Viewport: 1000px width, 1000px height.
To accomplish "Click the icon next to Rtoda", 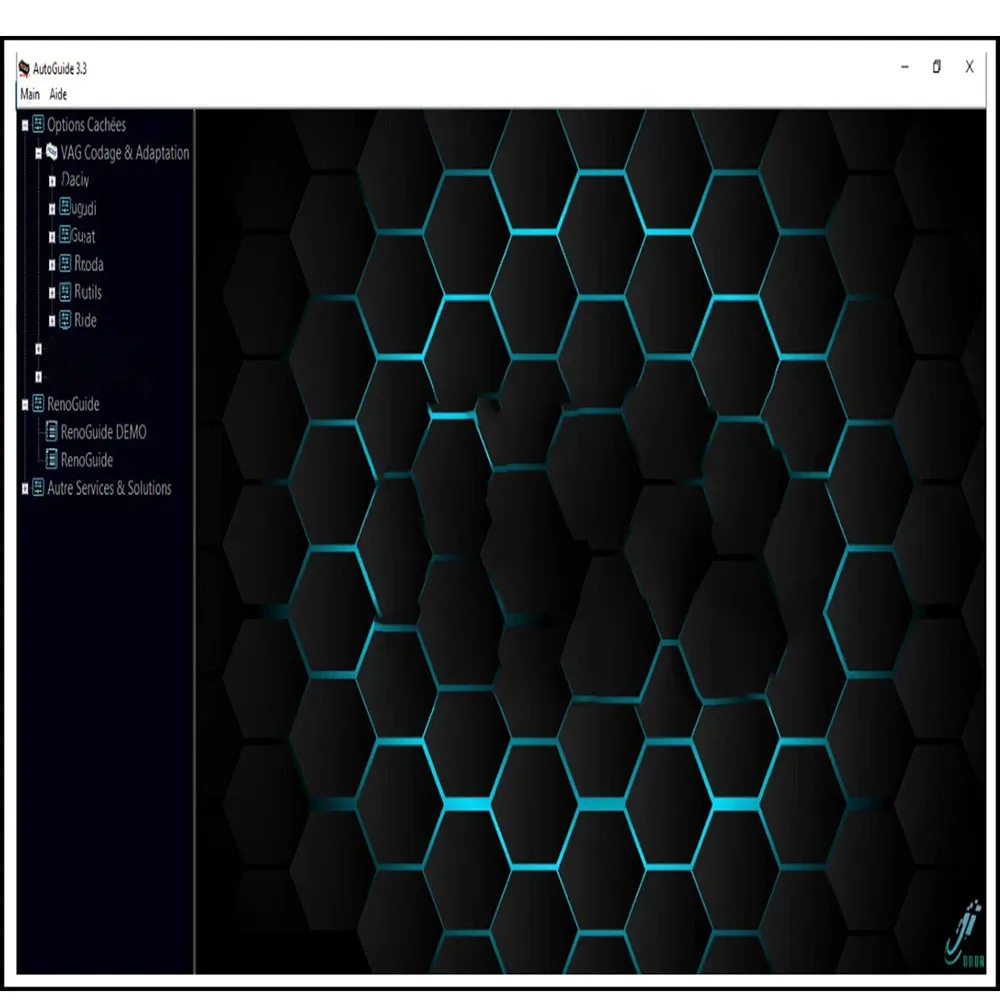I will coord(65,263).
